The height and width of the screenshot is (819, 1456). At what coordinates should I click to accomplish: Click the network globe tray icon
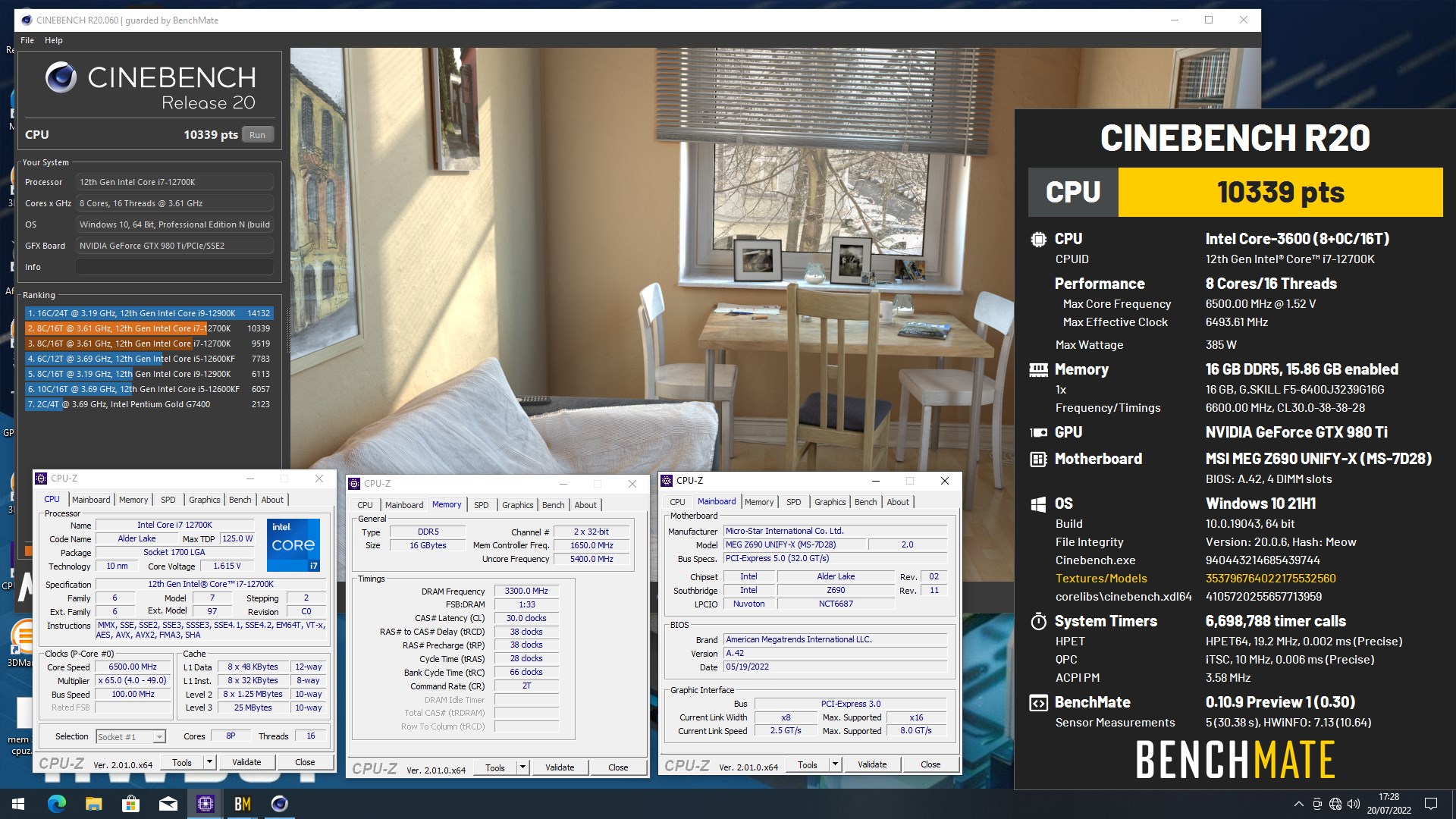coord(1335,804)
